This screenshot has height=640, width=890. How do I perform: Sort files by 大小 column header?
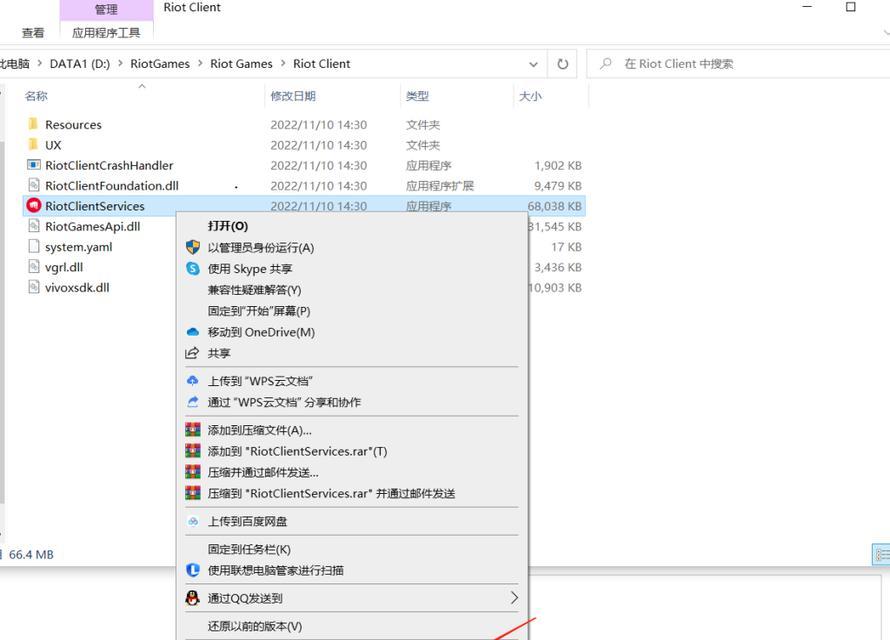(530, 96)
